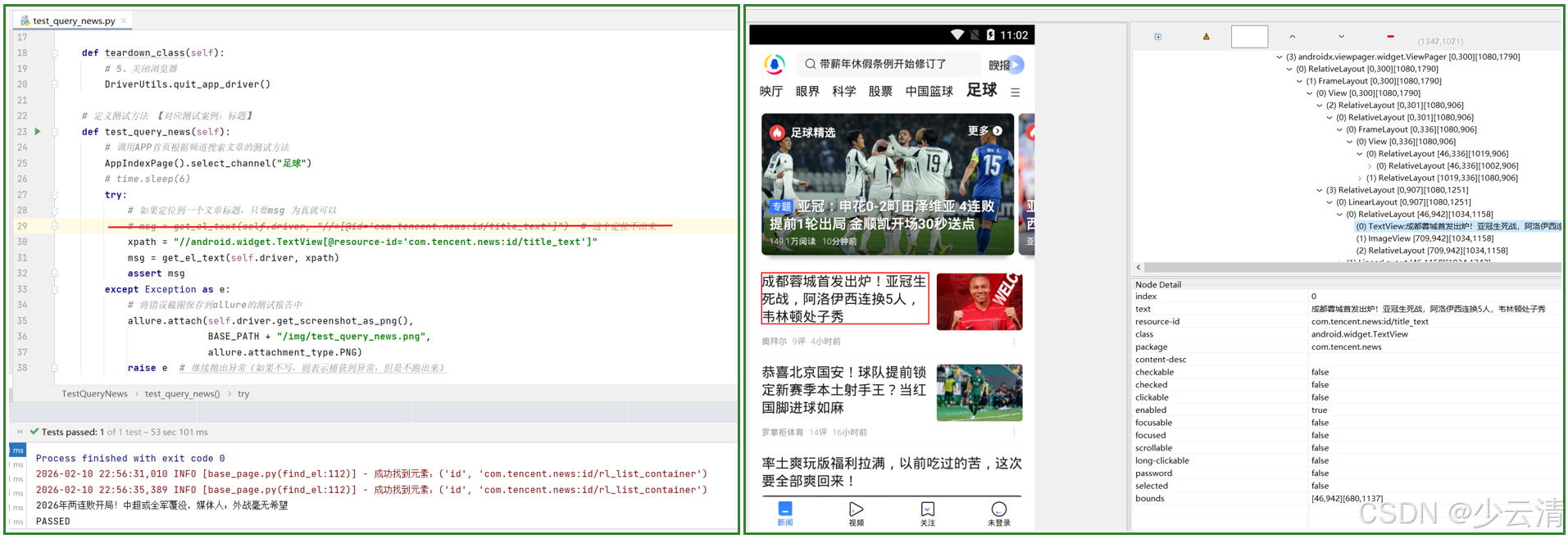Click the white search field in hierarchy toolbar
The height and width of the screenshot is (539, 1568).
pyautogui.click(x=1249, y=37)
